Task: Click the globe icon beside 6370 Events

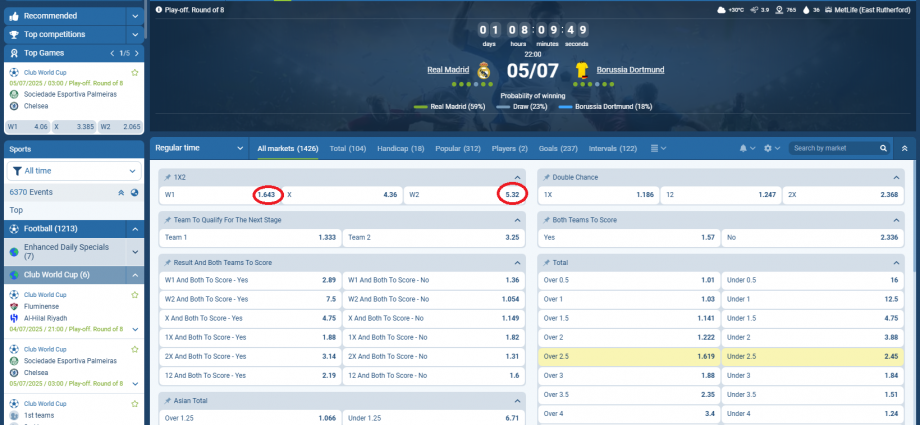Action: coord(134,192)
